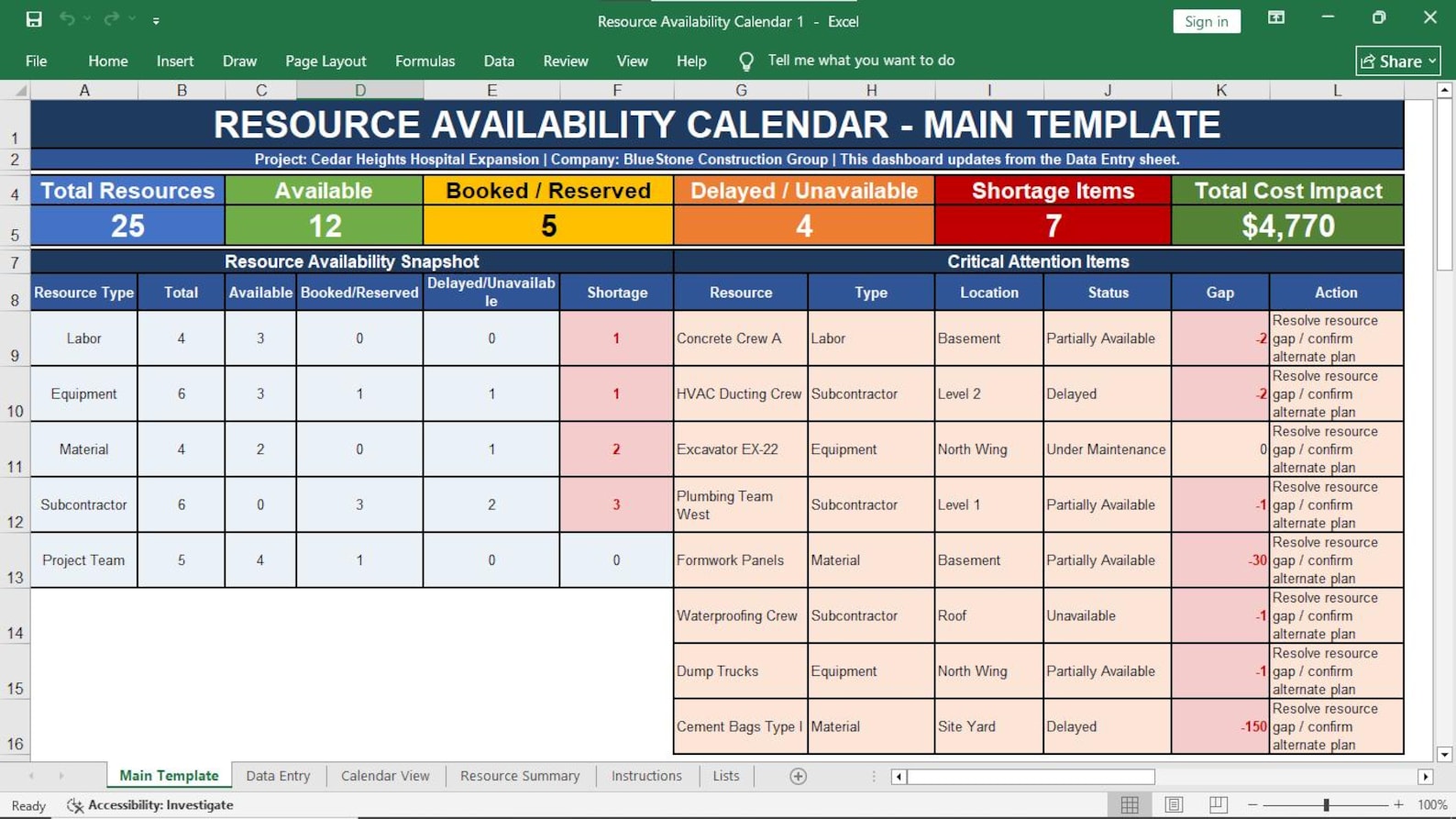Open the Page Layout ribbon tab
This screenshot has height=819, width=1456.
click(x=325, y=61)
